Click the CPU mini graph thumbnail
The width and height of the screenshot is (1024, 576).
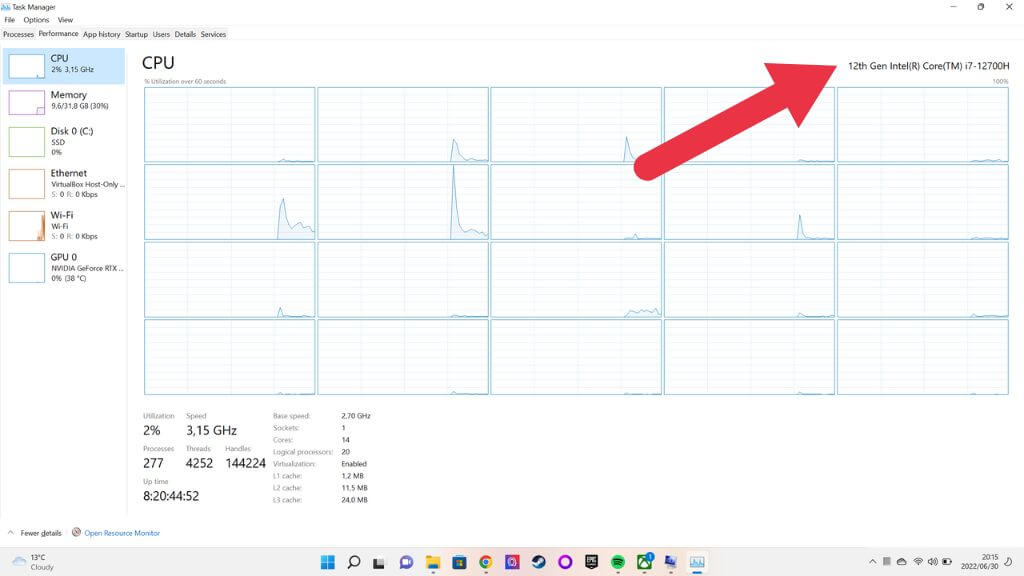click(27, 66)
